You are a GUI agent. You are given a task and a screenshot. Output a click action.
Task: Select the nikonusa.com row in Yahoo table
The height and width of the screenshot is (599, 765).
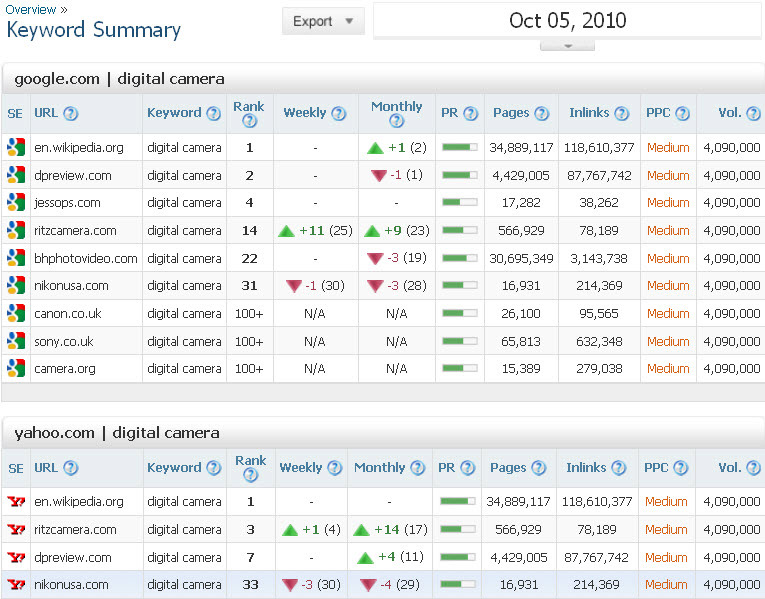coord(70,585)
